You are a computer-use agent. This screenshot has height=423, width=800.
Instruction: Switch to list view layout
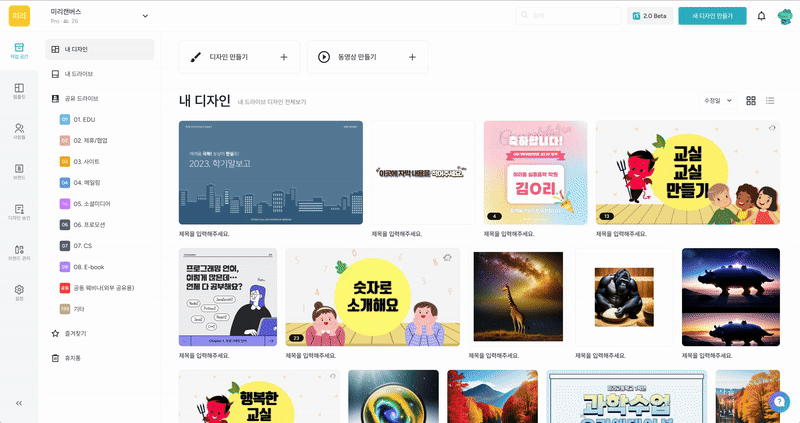pos(770,100)
